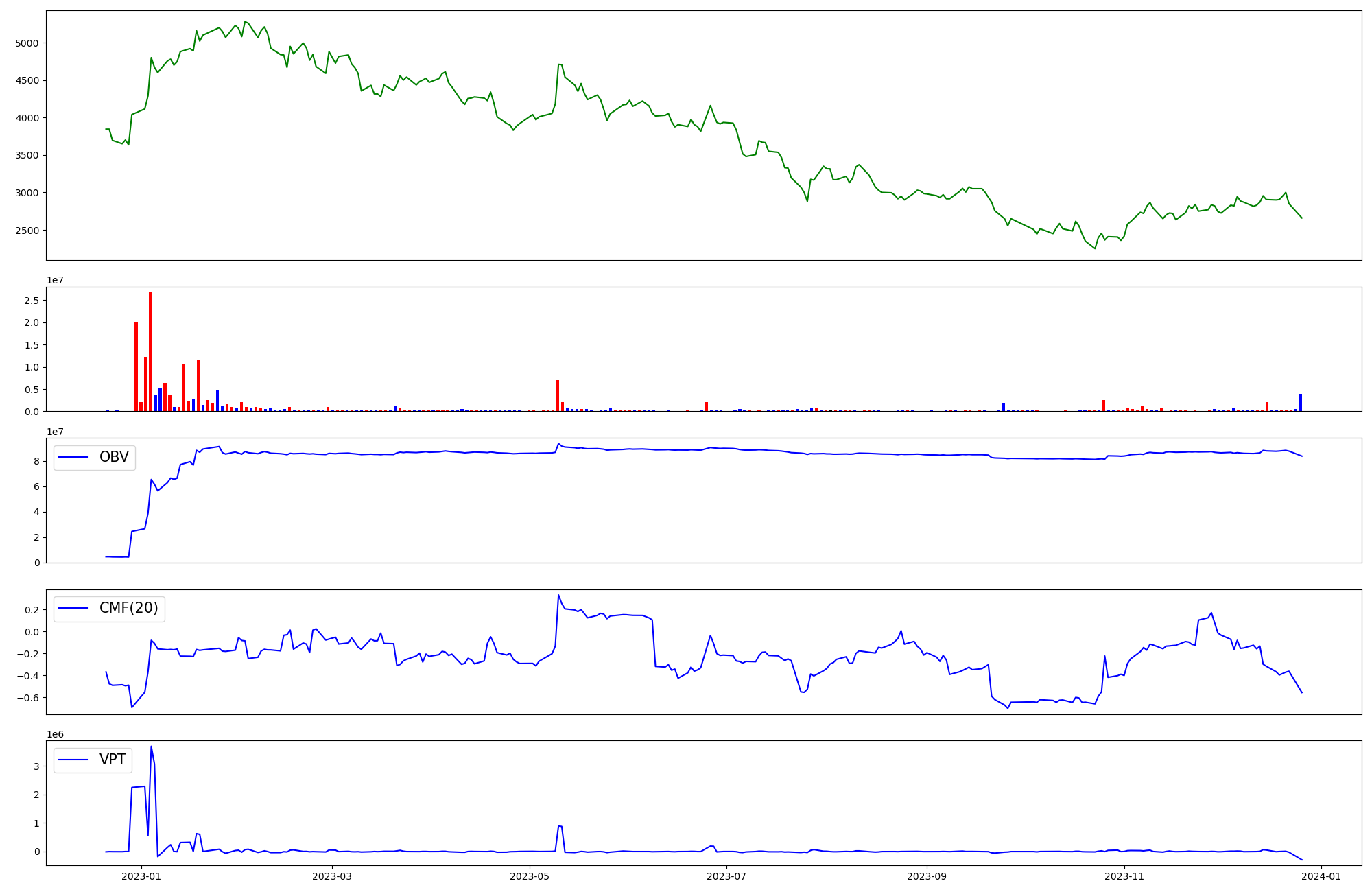
Task: Click the 1e6 exponent label above the VPT chart
Action: click(x=55, y=735)
